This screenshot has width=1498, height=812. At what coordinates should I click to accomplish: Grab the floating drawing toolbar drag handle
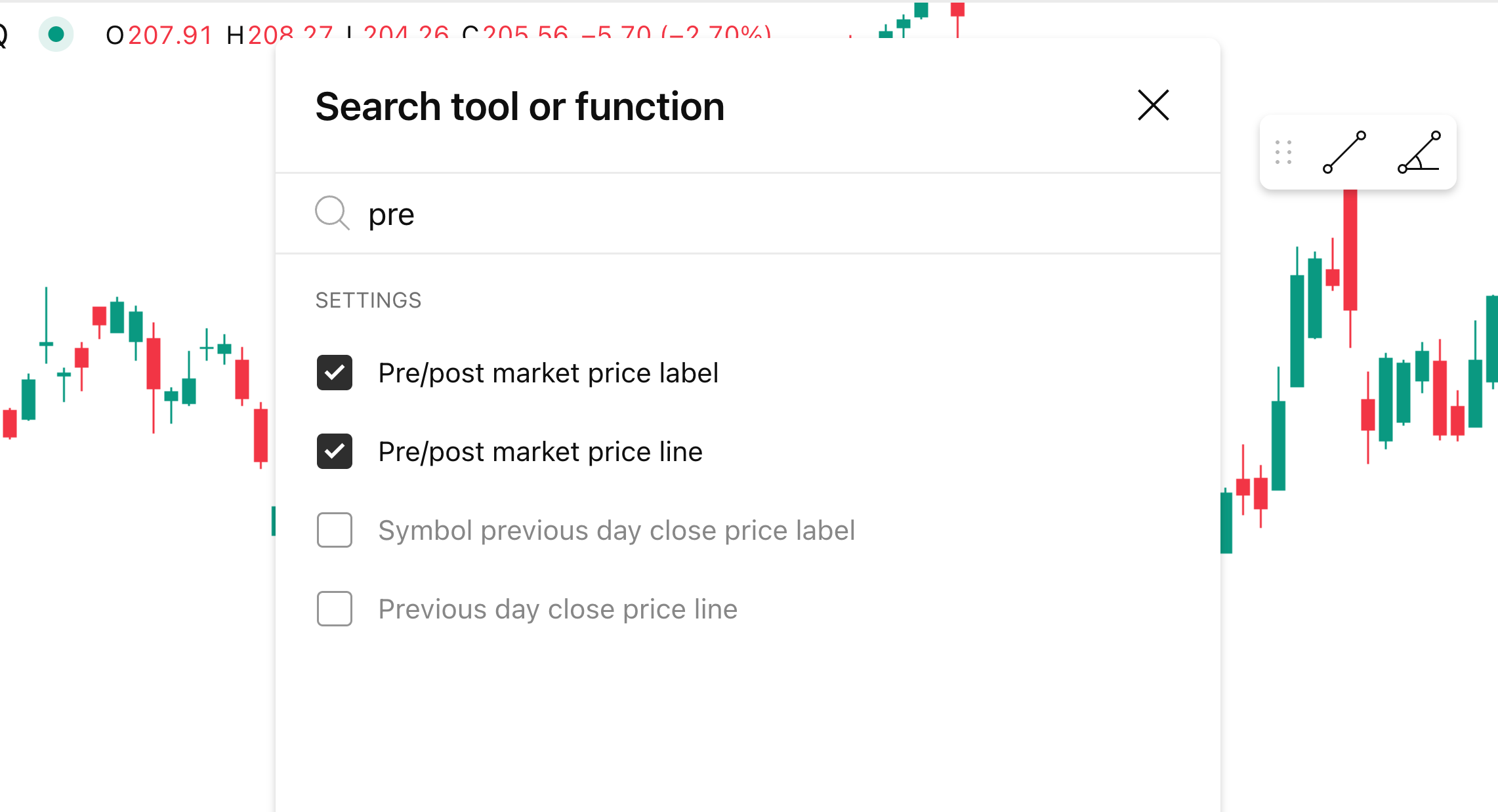pyautogui.click(x=1283, y=152)
